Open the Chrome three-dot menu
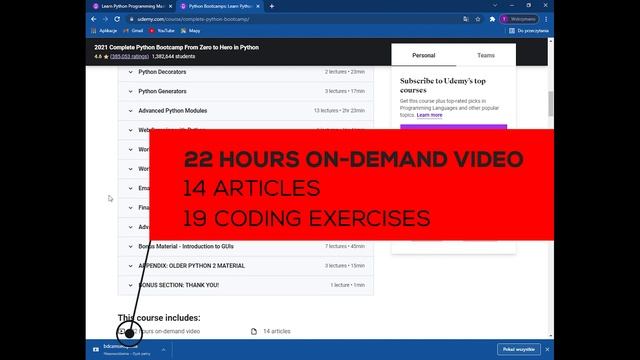Screen dimensions: 640x360 coord(546,19)
